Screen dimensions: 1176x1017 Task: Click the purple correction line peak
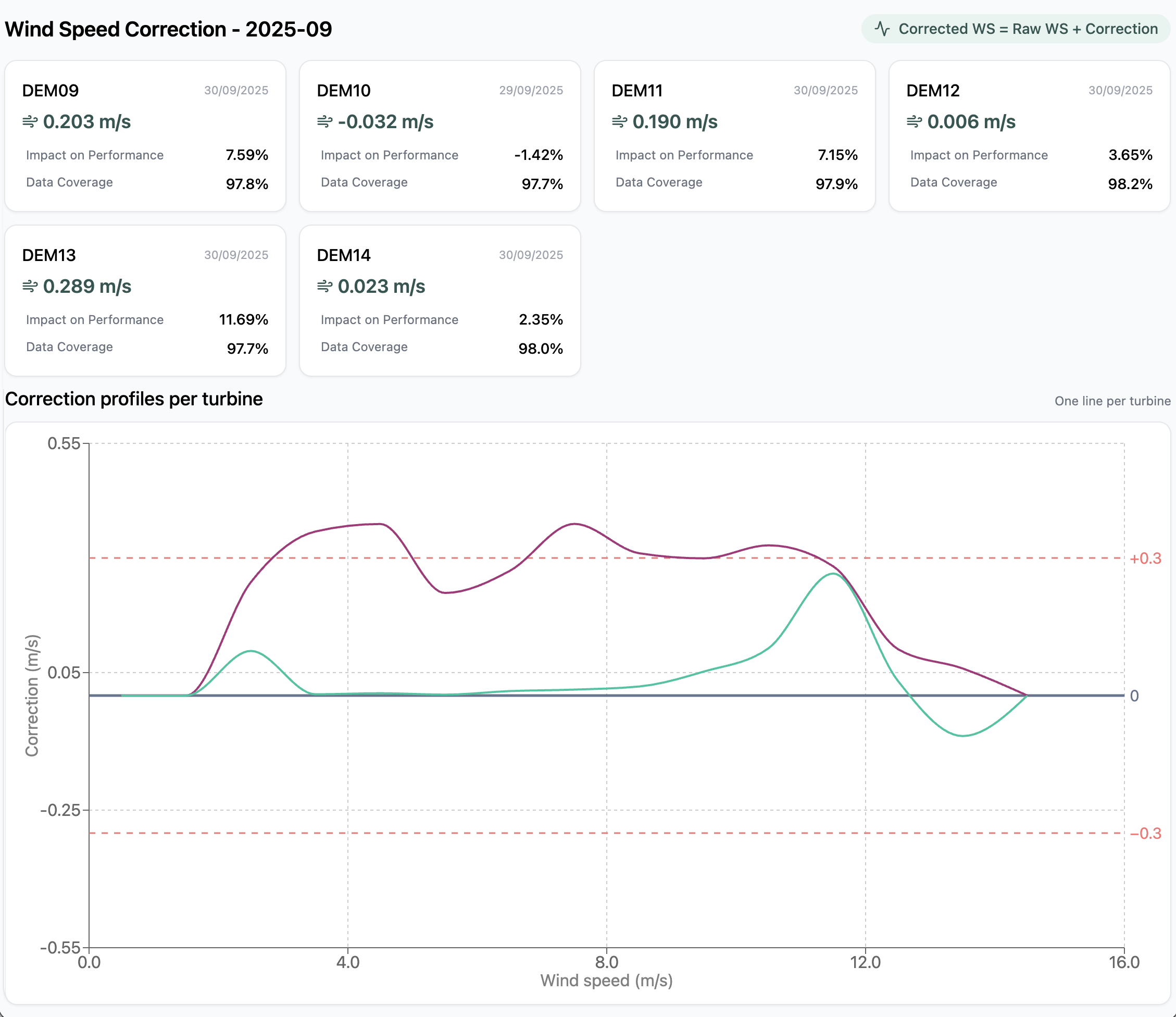[x=574, y=524]
